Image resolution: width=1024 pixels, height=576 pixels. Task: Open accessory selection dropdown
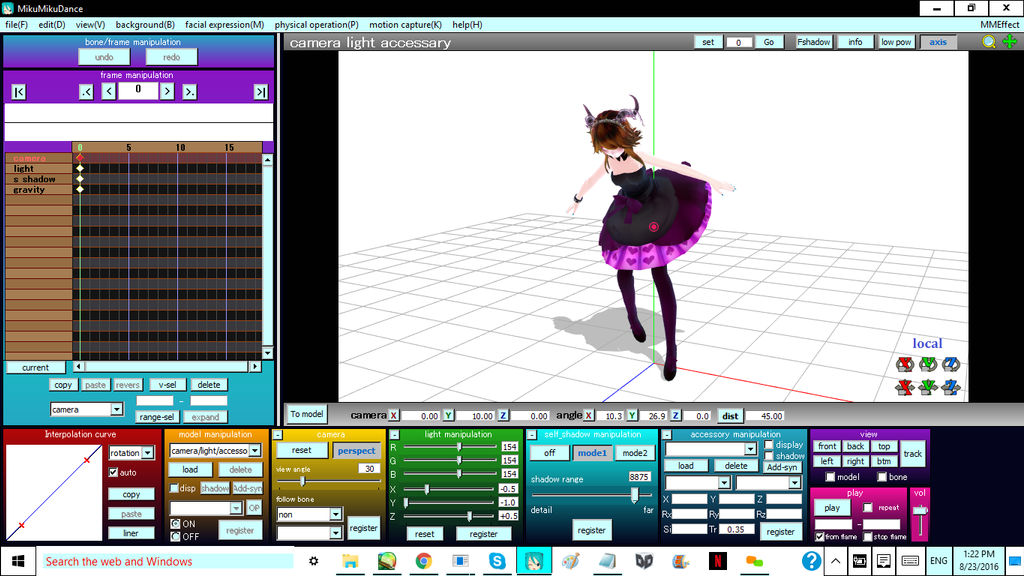point(750,449)
